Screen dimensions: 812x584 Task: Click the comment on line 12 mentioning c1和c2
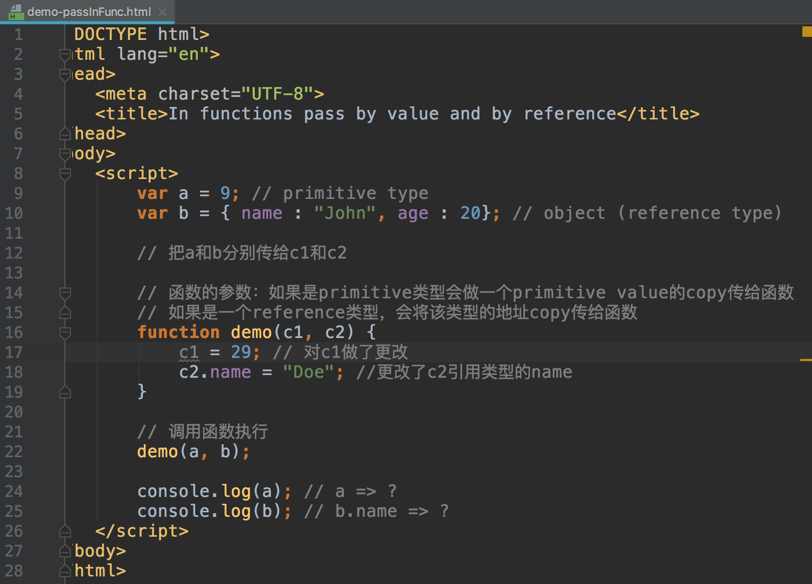(x=242, y=253)
